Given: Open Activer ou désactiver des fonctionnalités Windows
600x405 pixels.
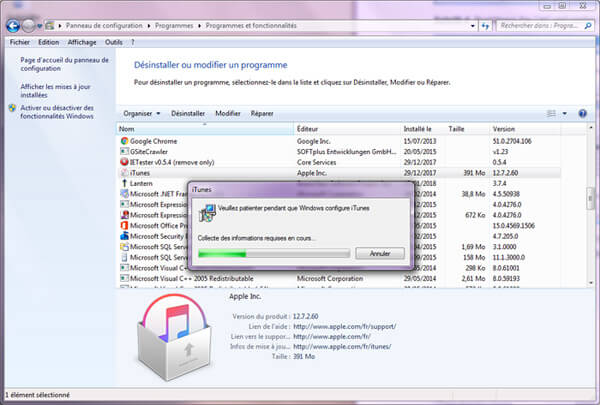Looking at the screenshot, I should [x=57, y=112].
